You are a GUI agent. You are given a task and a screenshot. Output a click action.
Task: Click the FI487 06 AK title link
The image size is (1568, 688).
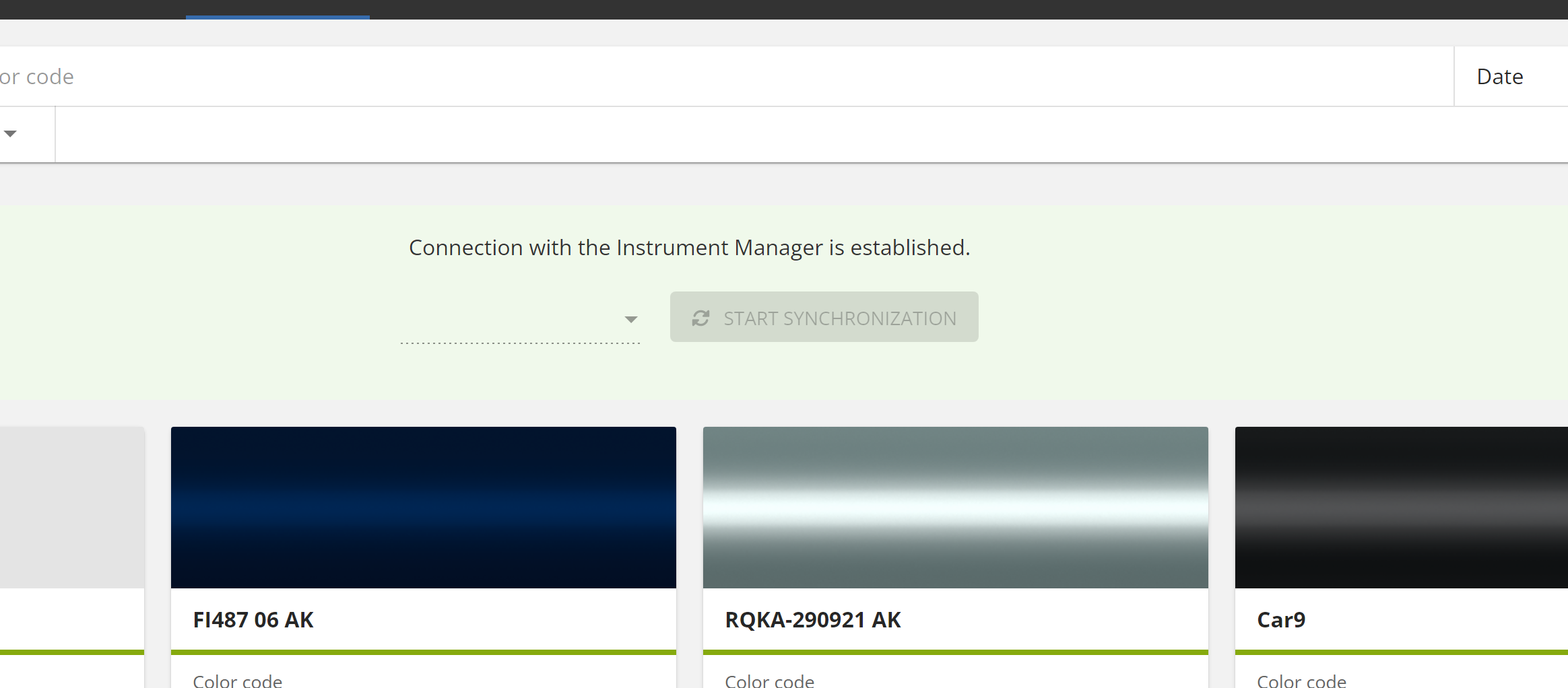click(x=253, y=619)
